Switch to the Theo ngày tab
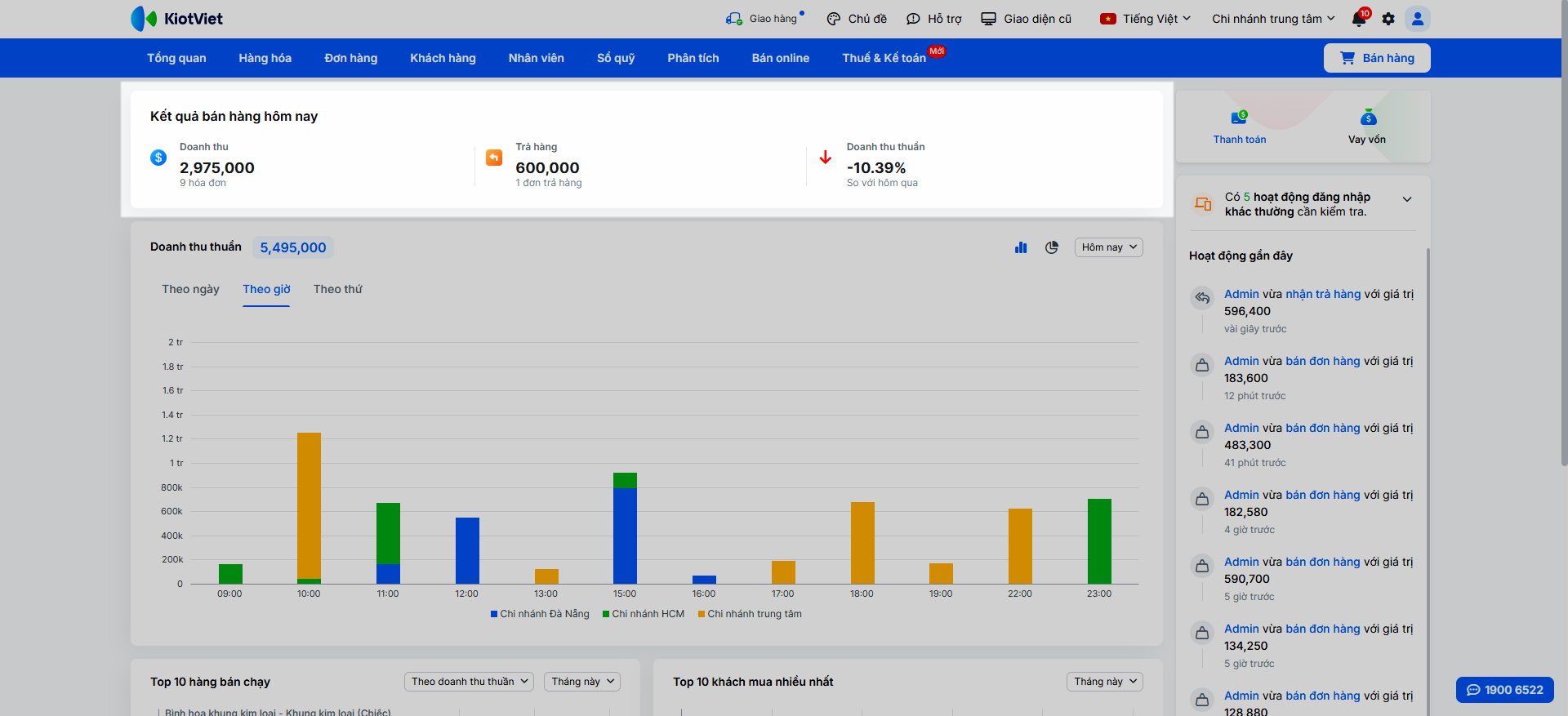This screenshot has width=1568, height=716. 190,289
